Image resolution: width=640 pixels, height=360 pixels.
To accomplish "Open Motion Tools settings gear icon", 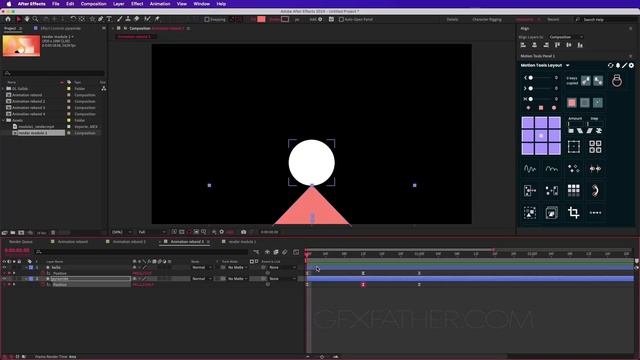I will pos(631,65).
